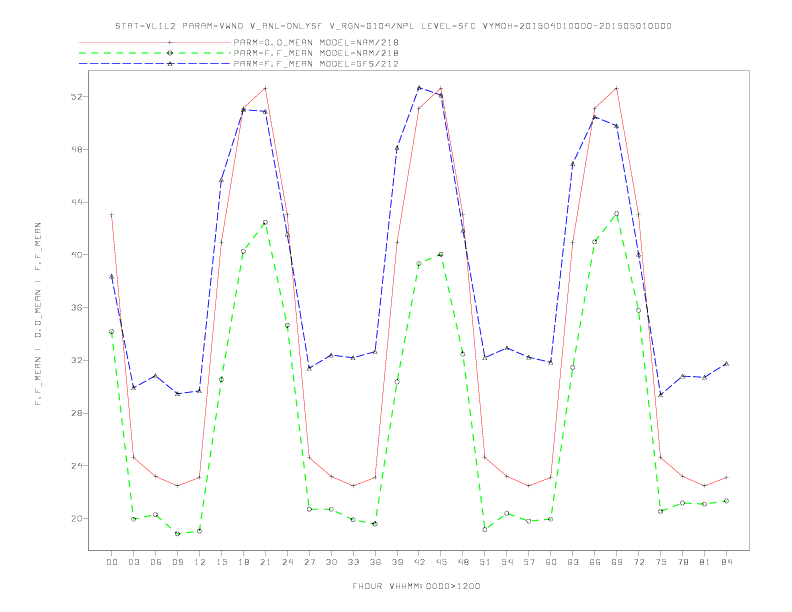Click green circle data point at hour 69
Screen dimensions: 792x612
(x=617, y=214)
